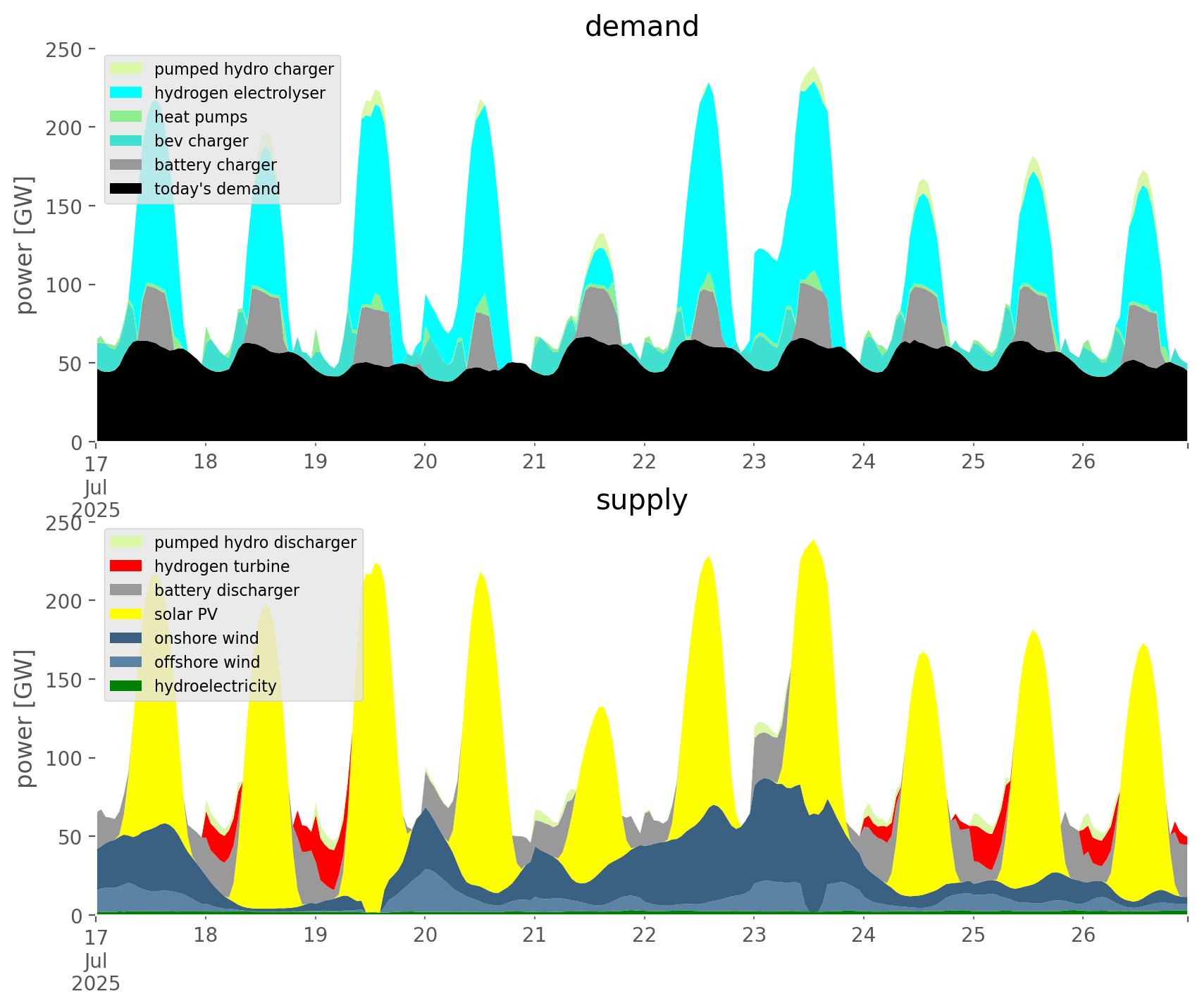1202x1008 pixels.
Task: Click the onshore wind legend swatch
Action: [x=127, y=638]
